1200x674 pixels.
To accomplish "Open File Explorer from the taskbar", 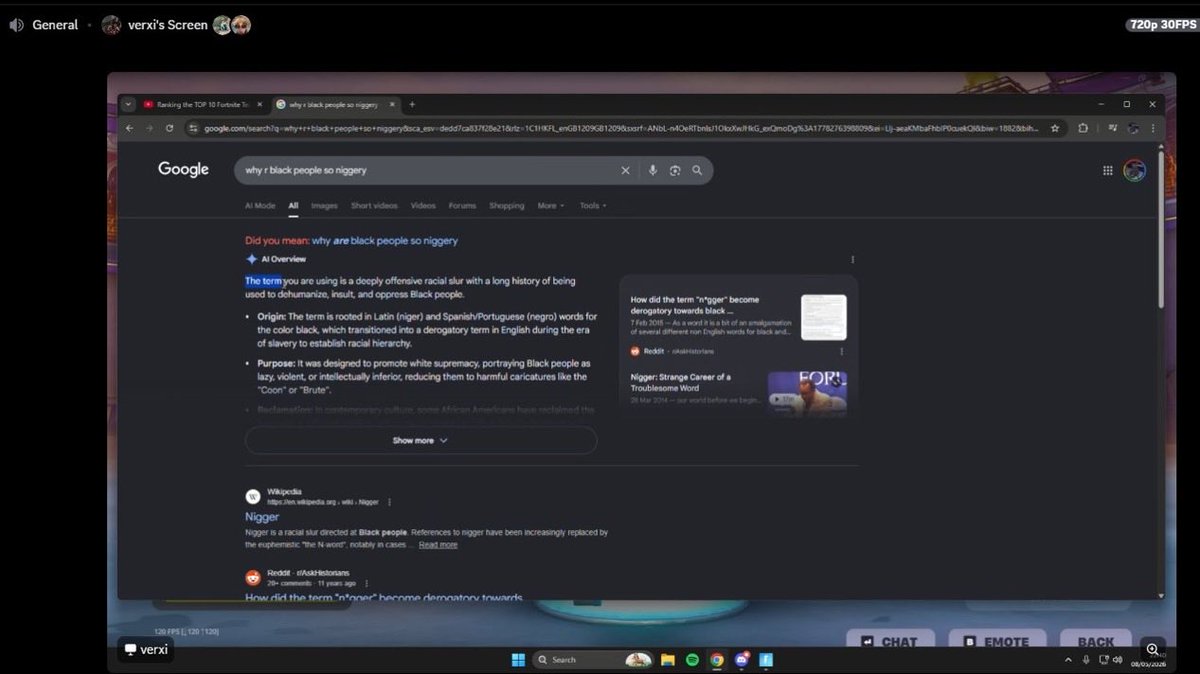I will [x=667, y=660].
